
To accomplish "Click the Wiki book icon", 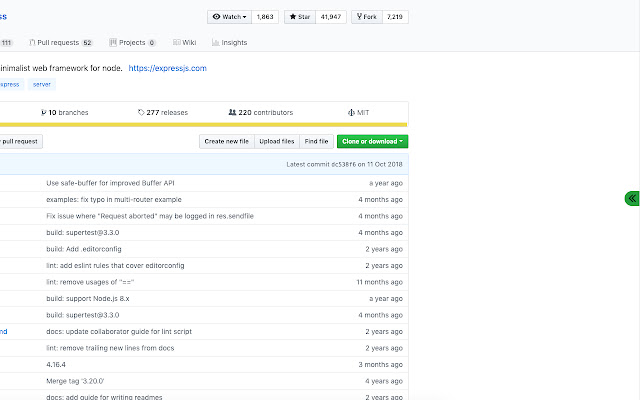I will pyautogui.click(x=176, y=42).
